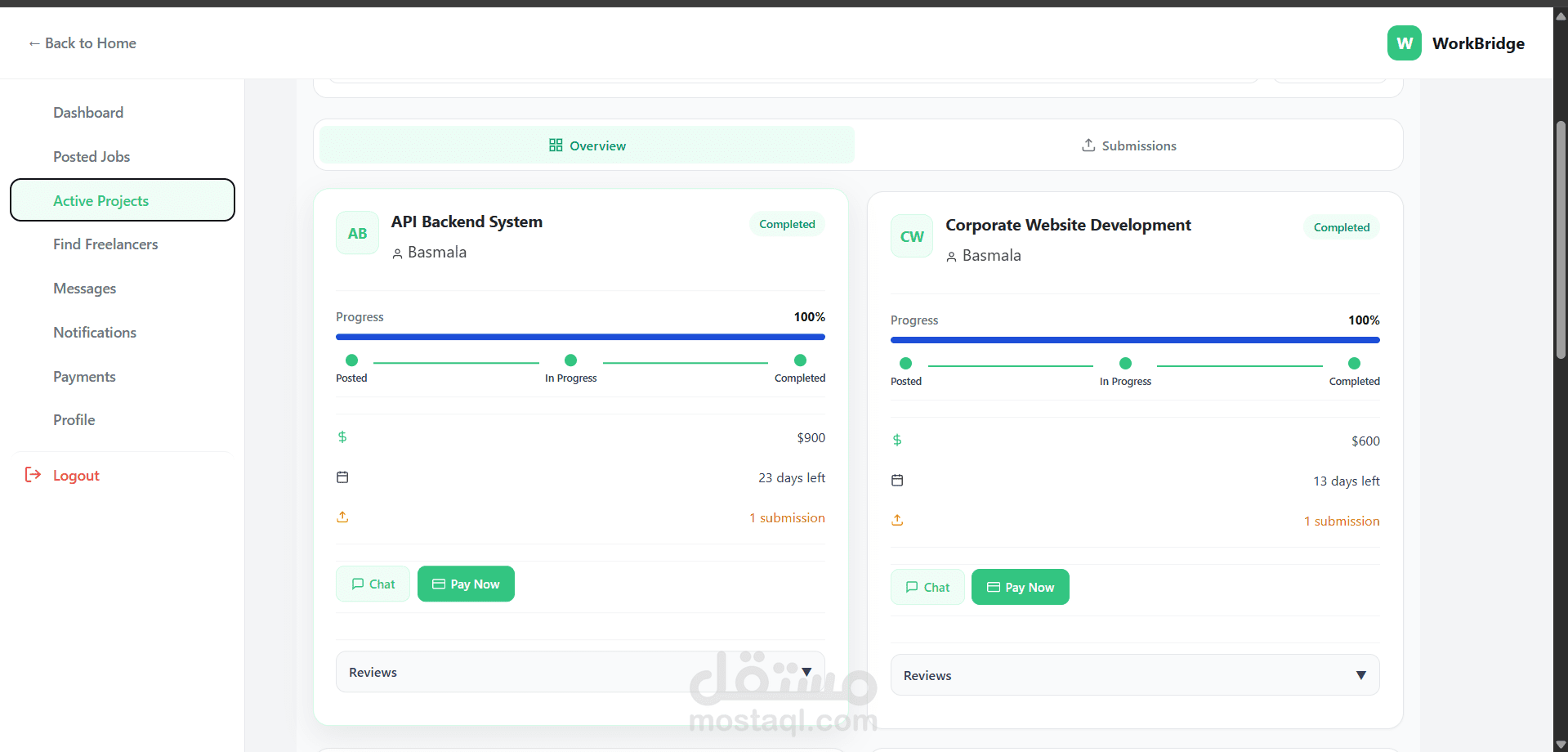This screenshot has height=752, width=1568.
Task: Click the Logout arrow icon
Action: pyautogui.click(x=33, y=475)
